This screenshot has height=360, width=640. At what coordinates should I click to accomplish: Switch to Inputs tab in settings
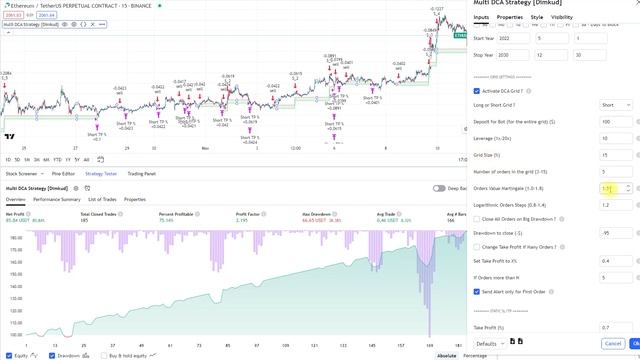481,17
